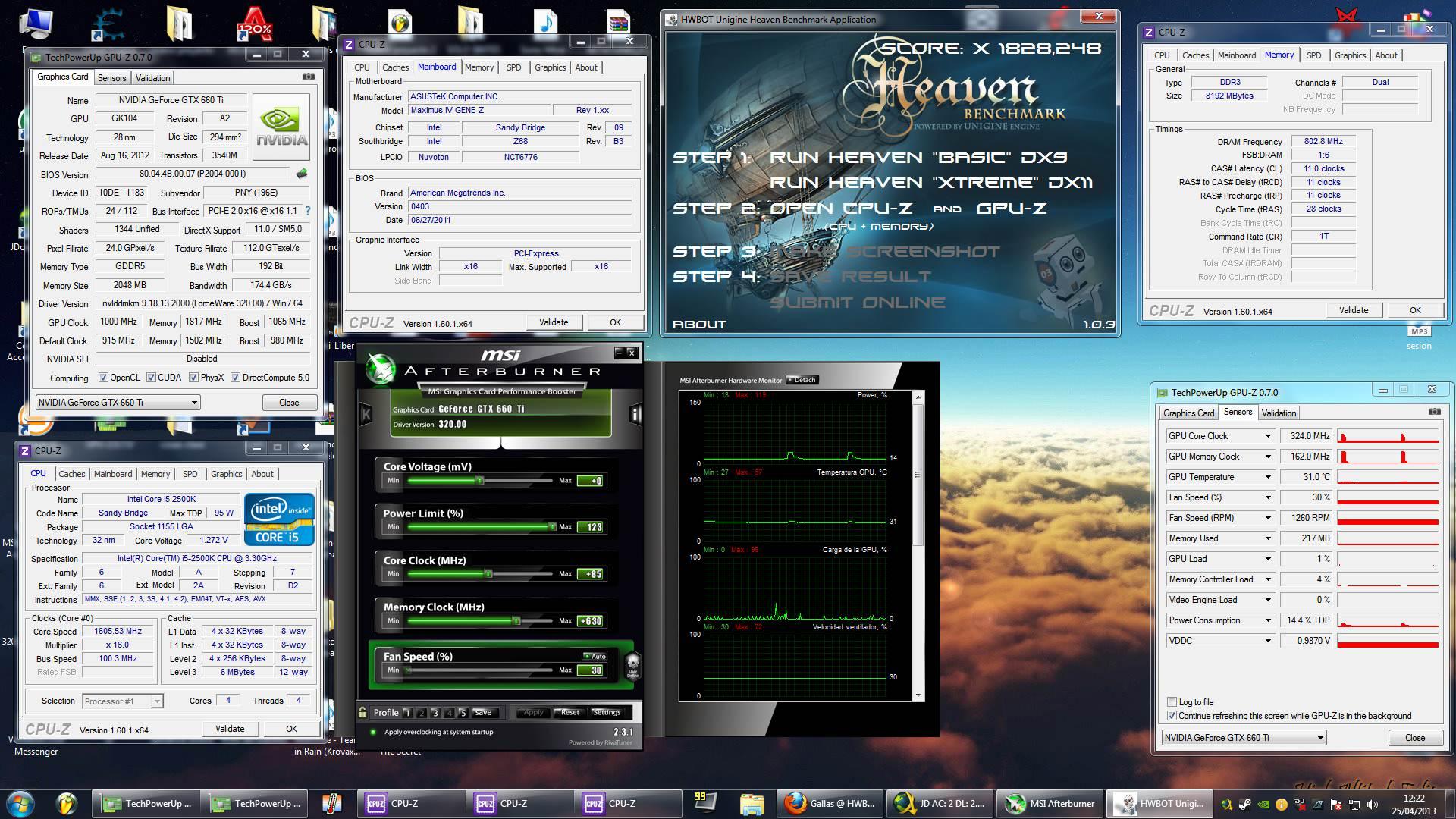Click Afterburner Reset button
The image size is (1456, 819).
coord(570,713)
